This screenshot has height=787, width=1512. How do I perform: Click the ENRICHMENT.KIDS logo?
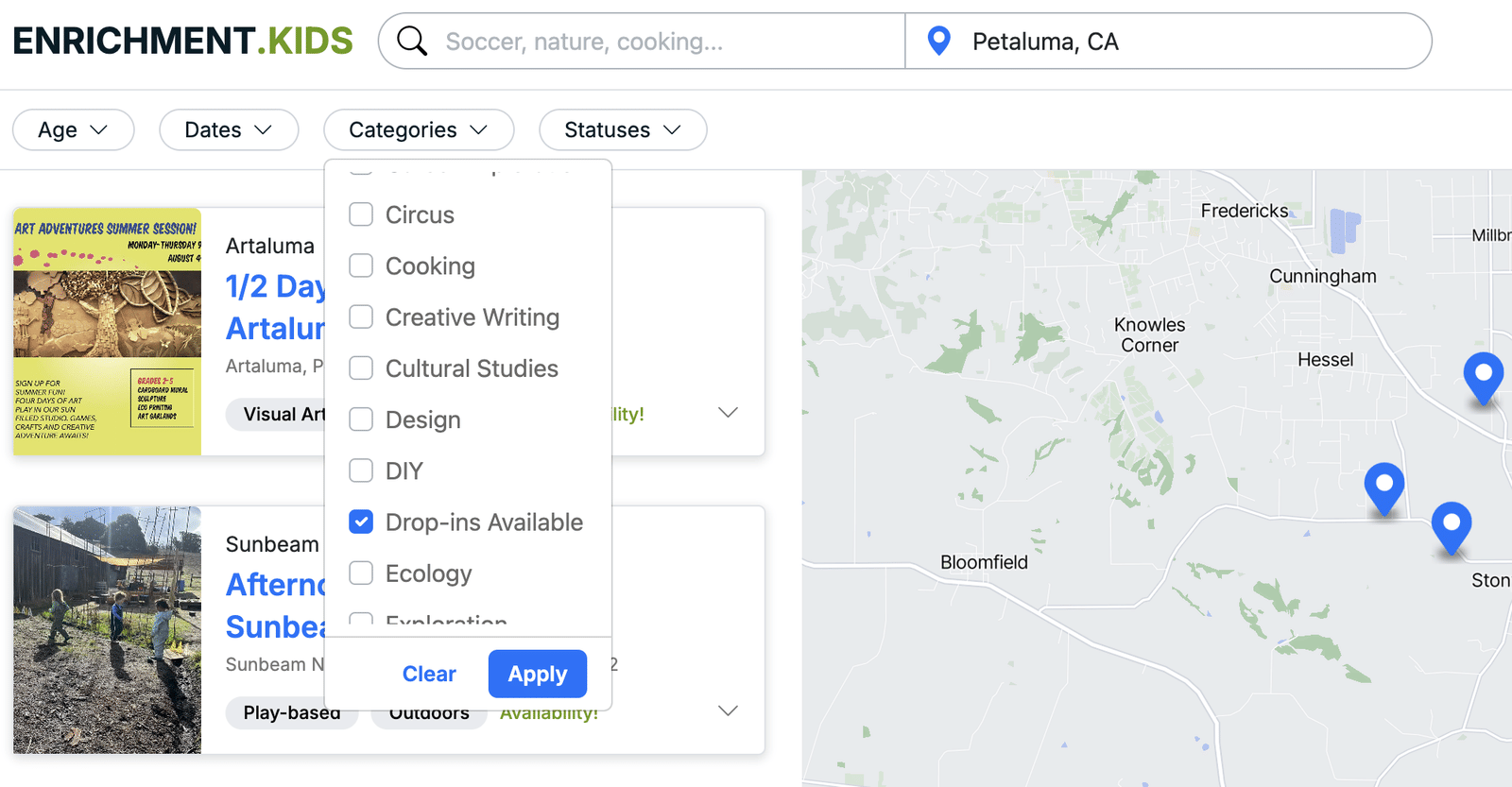(182, 42)
